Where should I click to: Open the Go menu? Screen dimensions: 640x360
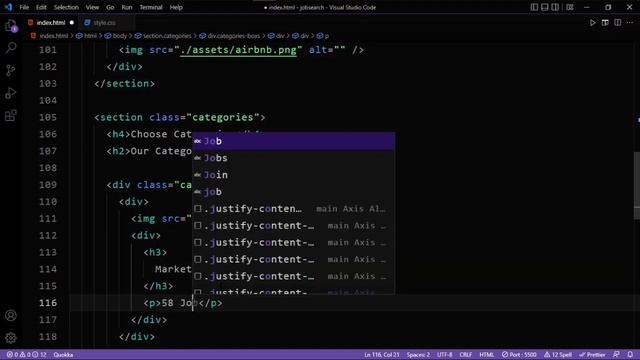coord(110,7)
